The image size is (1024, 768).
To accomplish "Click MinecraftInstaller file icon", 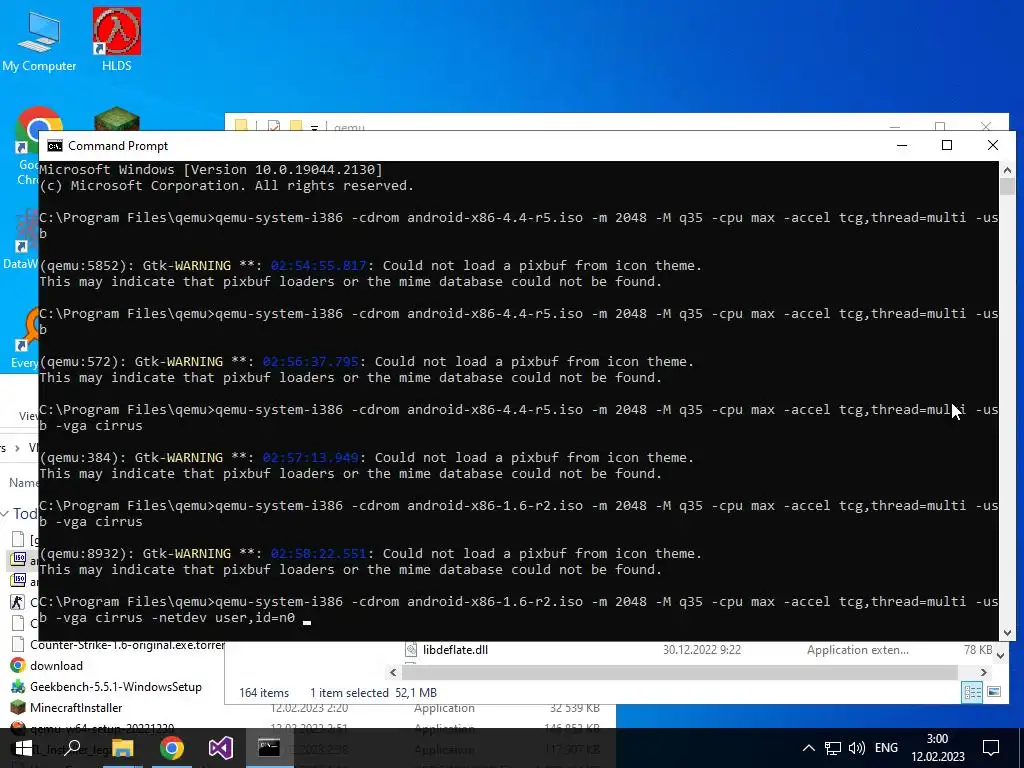I will [x=18, y=708].
